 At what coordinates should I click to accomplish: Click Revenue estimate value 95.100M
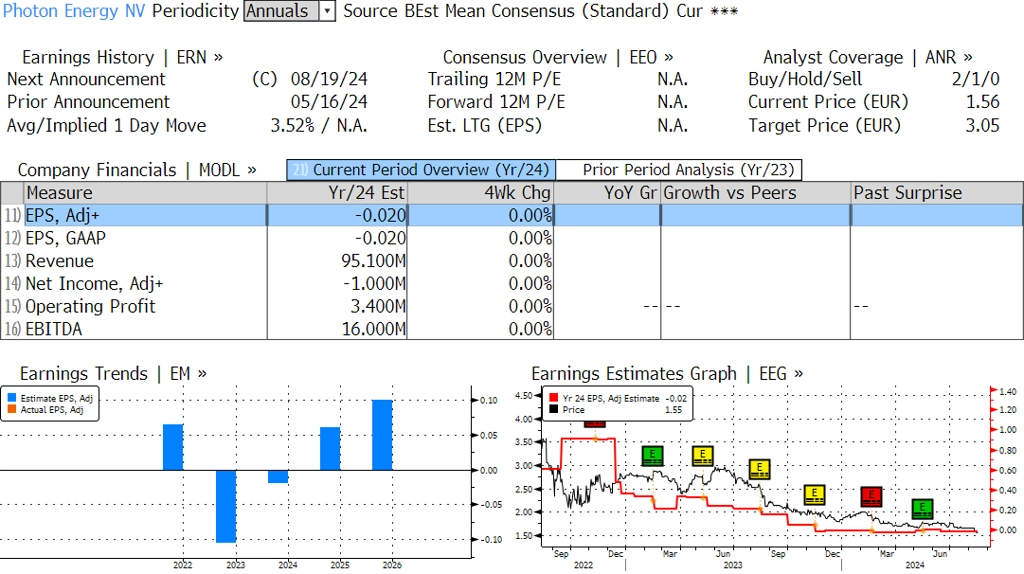[374, 261]
